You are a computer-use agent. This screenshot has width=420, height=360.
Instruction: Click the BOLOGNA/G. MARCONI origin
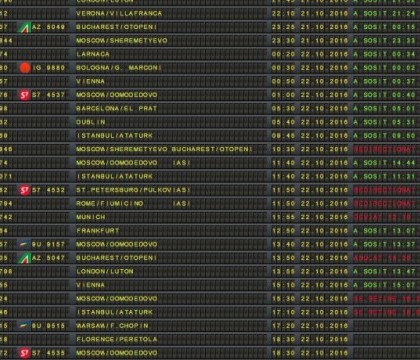tap(119, 68)
